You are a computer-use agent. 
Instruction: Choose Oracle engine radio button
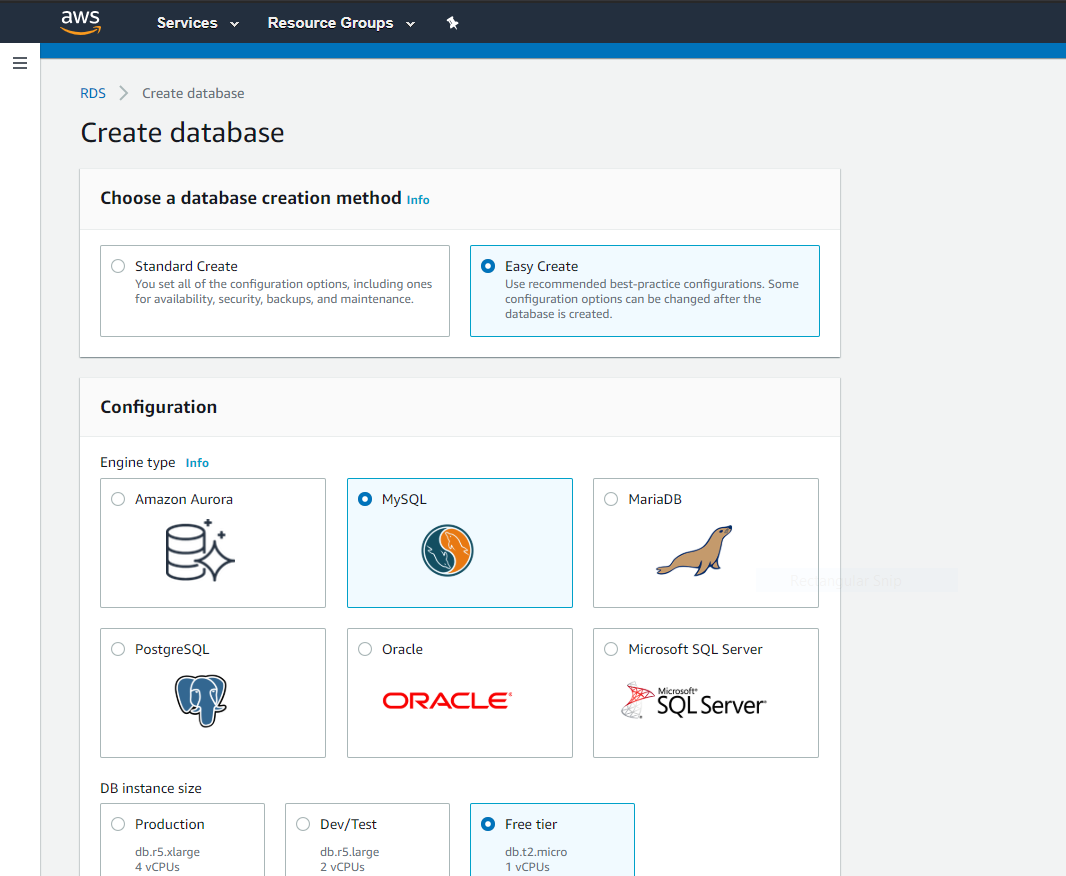[x=365, y=649]
